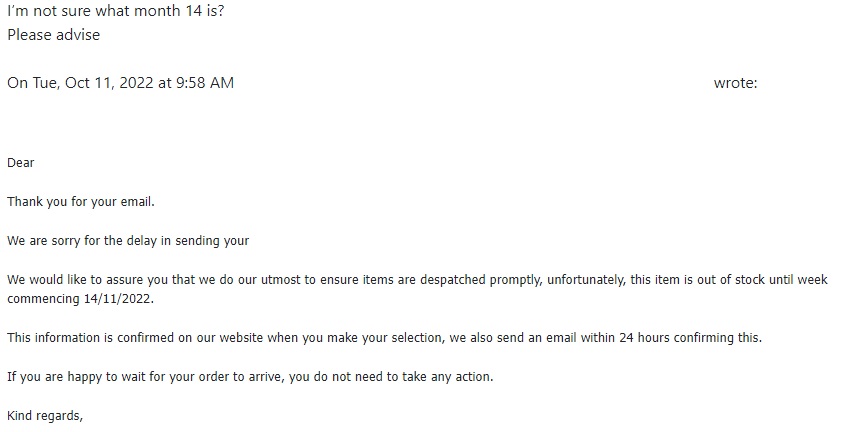Click the 'Kind regards,' closing line
This screenshot has height=432, width=841.
(45, 416)
